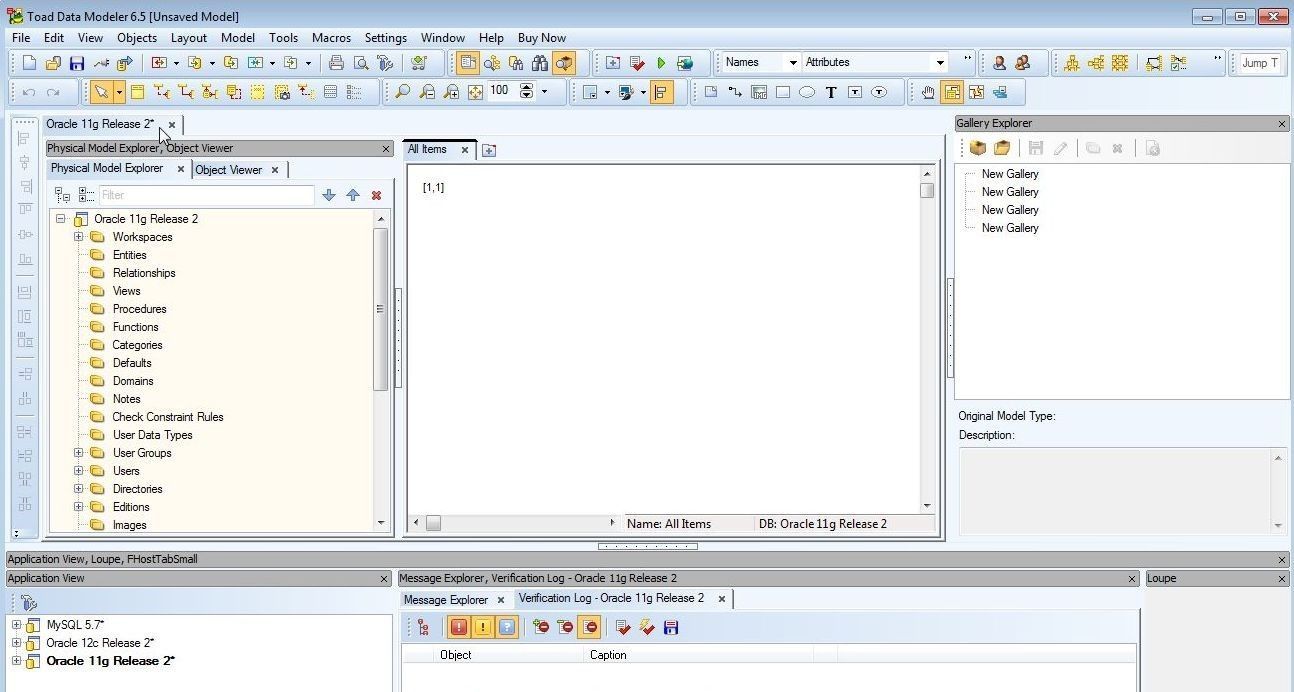Click the Zoom Out magnifier icon
The width and height of the screenshot is (1294, 692).
pos(427,92)
